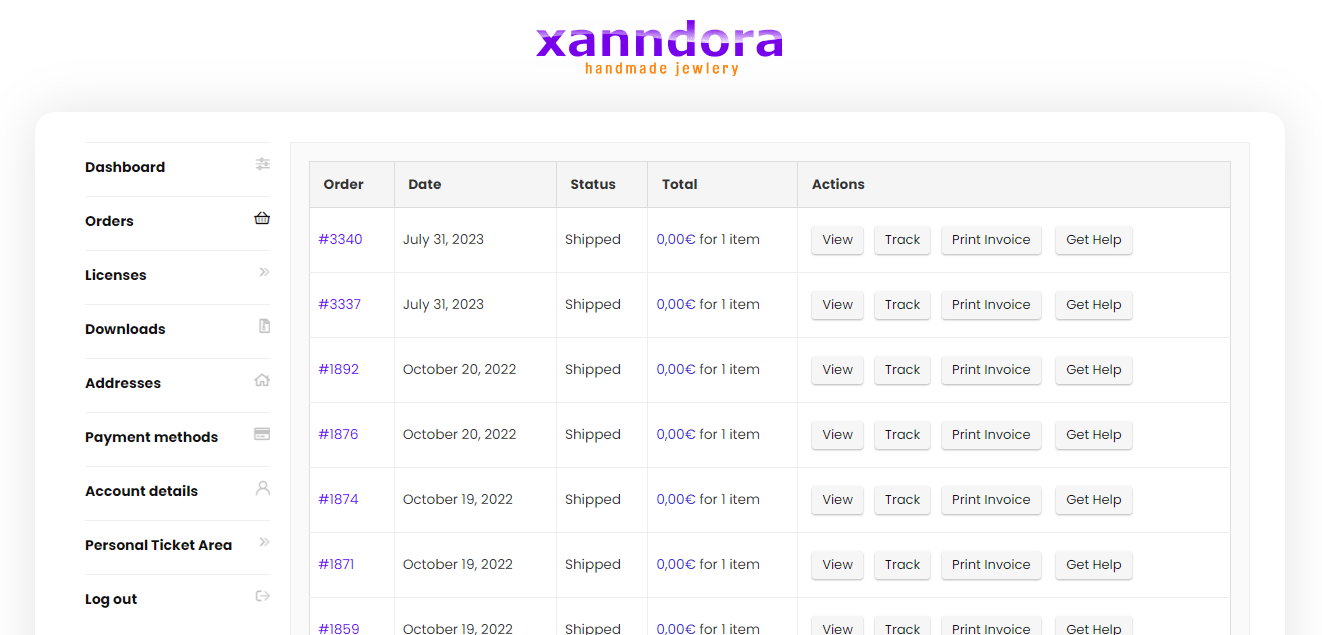Click the house icon next to Addresses
1322x635 pixels.
pyautogui.click(x=262, y=380)
